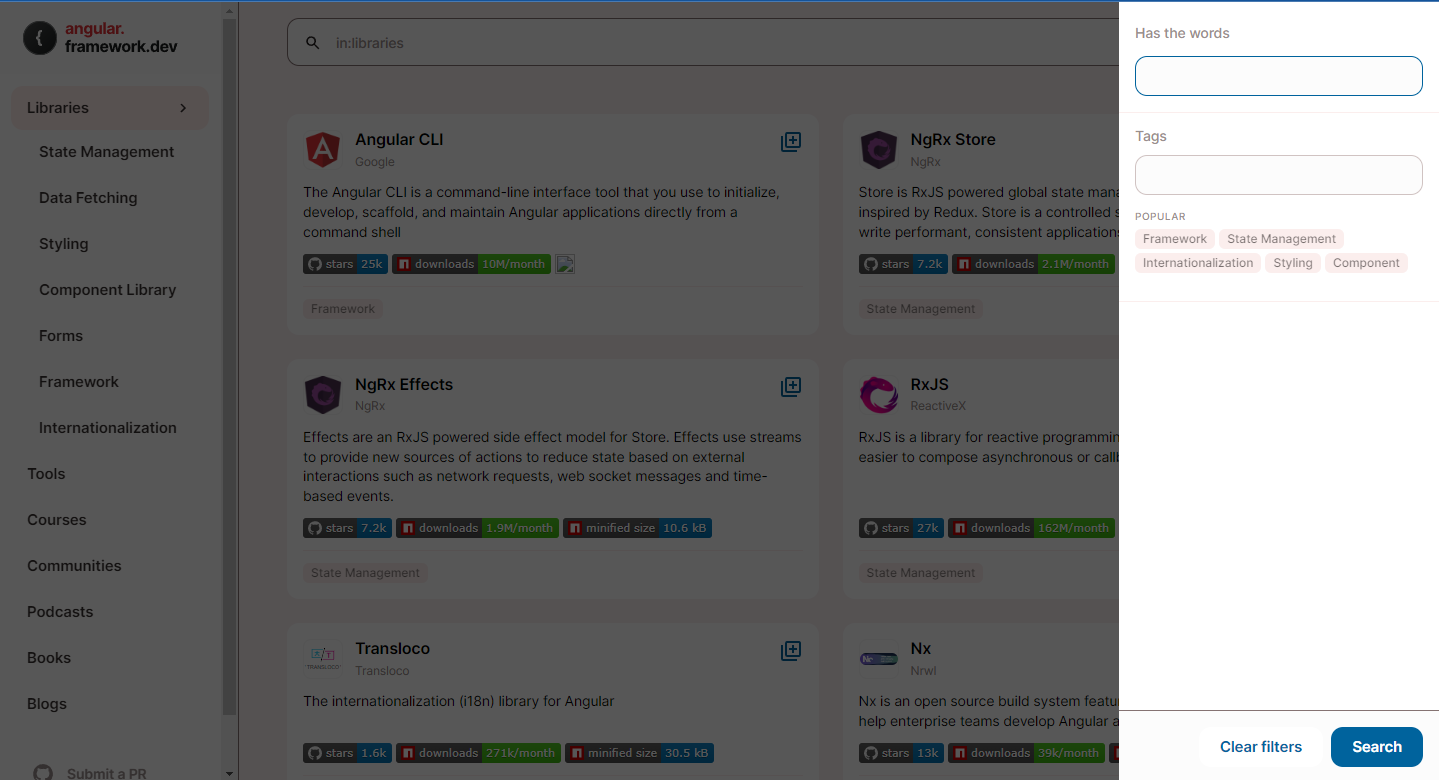Click NgRx Store stars 7.2k badge

pos(903,264)
